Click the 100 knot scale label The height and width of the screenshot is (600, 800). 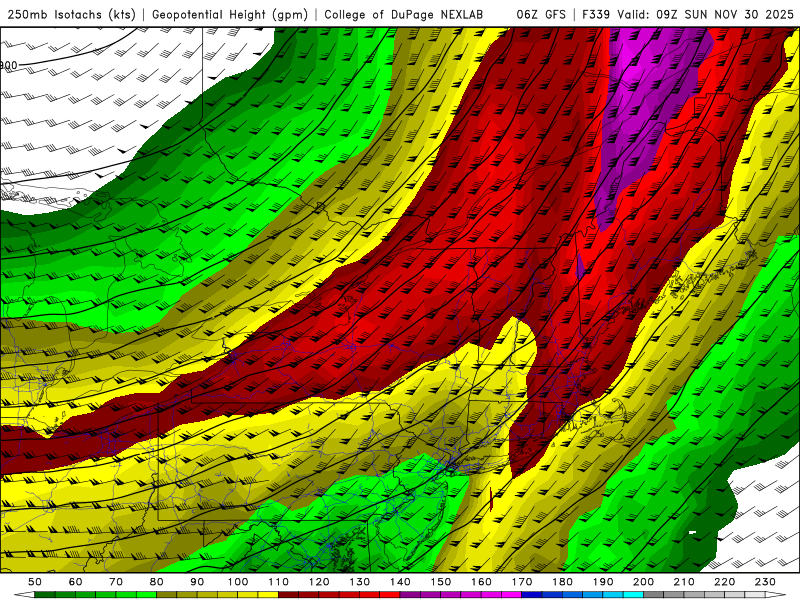point(238,582)
